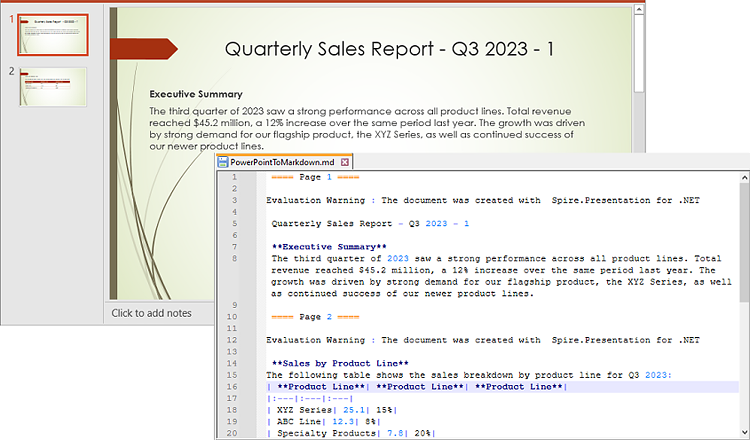Image resolution: width=750 pixels, height=440 pixels.
Task: Click to add notes in PowerPoint
Action: click(151, 313)
